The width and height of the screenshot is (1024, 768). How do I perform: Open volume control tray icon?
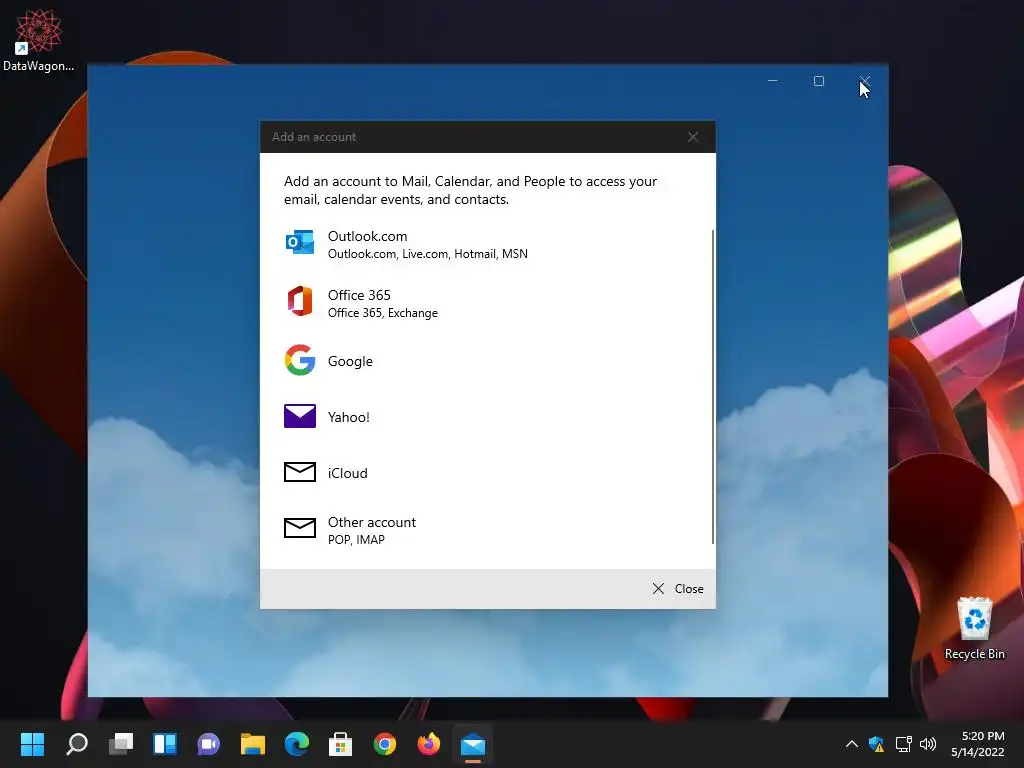[x=928, y=744]
